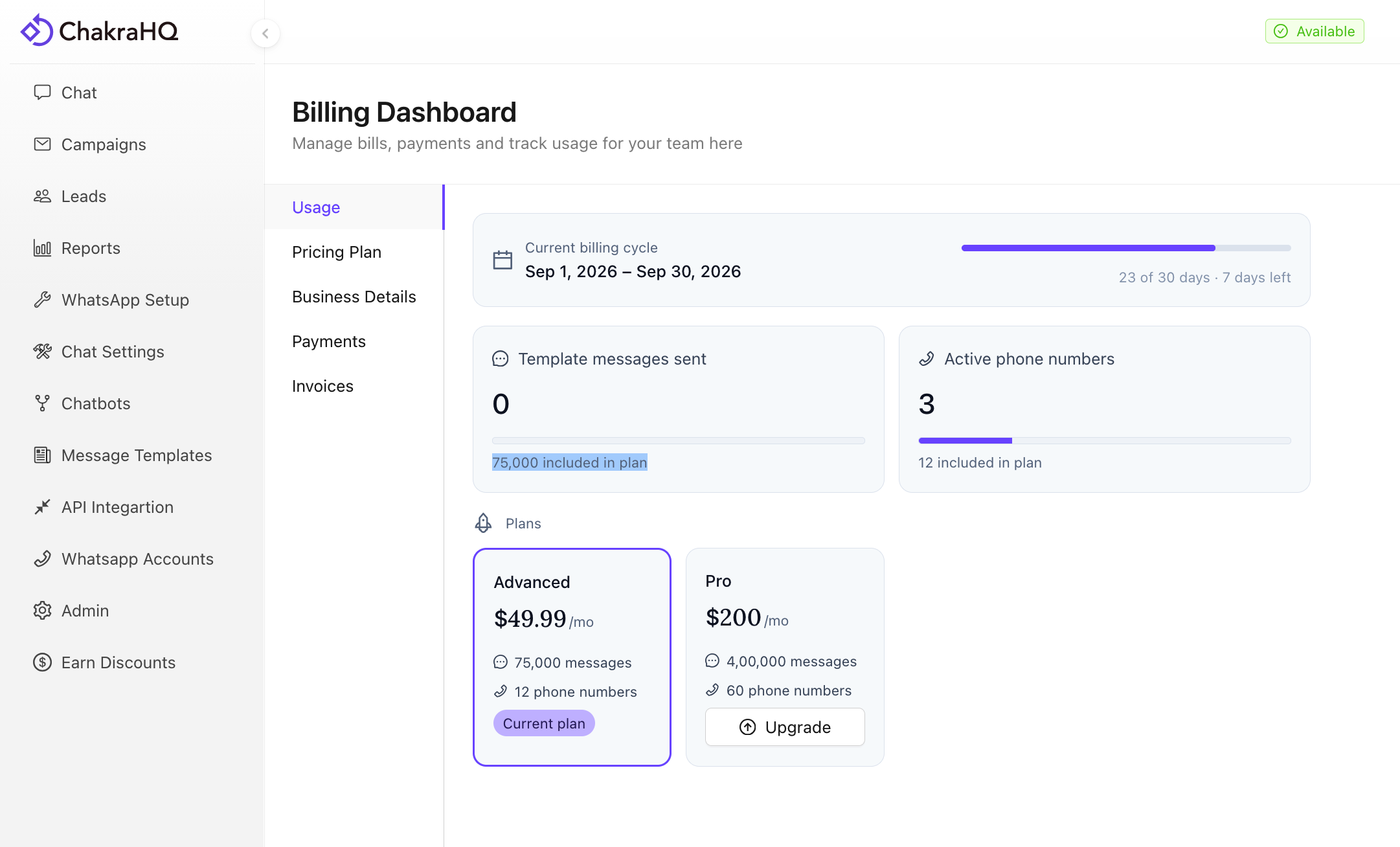Upgrade to the Pro plan
This screenshot has height=847, width=1400.
(x=785, y=727)
